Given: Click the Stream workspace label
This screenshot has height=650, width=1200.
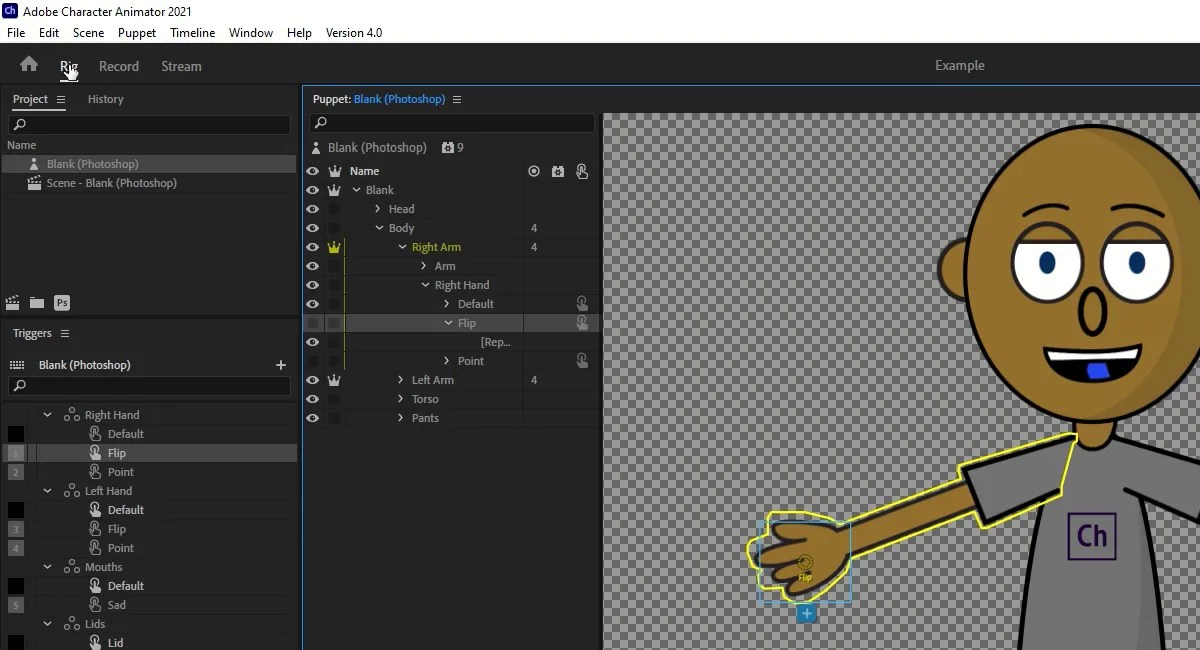Looking at the screenshot, I should tap(181, 66).
